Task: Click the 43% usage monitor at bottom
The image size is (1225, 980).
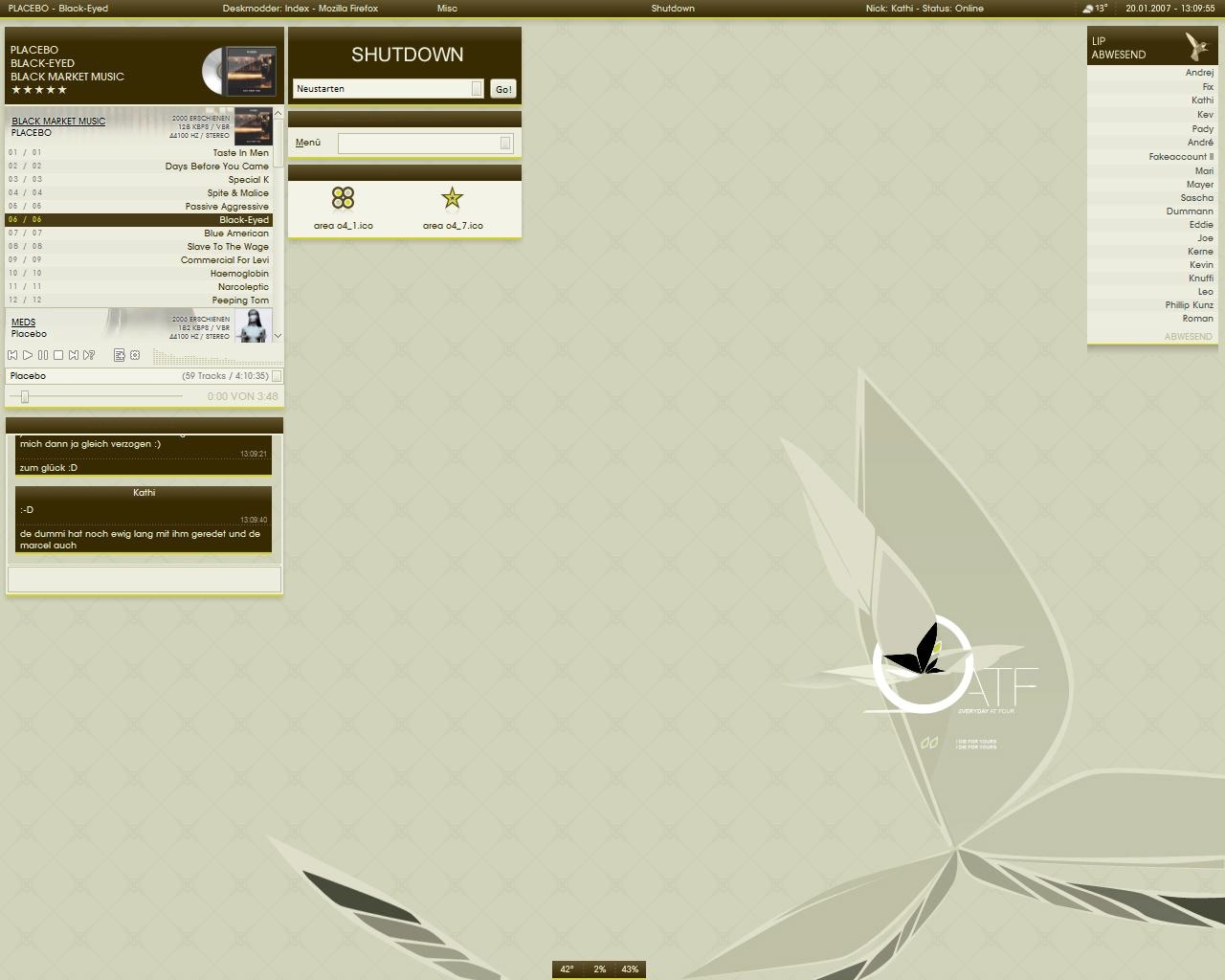Action: click(x=630, y=969)
